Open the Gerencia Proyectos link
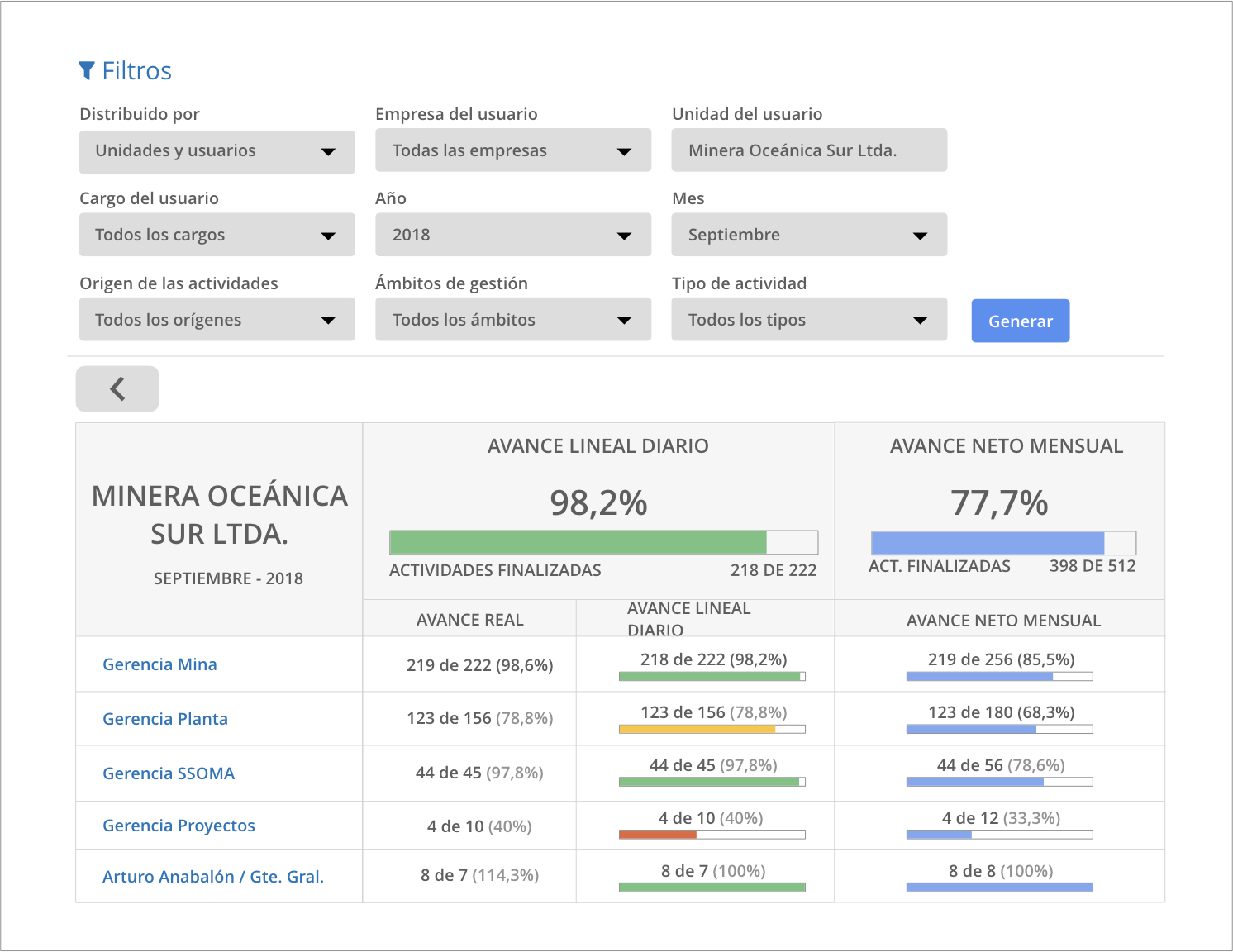1233x952 pixels. click(x=179, y=826)
